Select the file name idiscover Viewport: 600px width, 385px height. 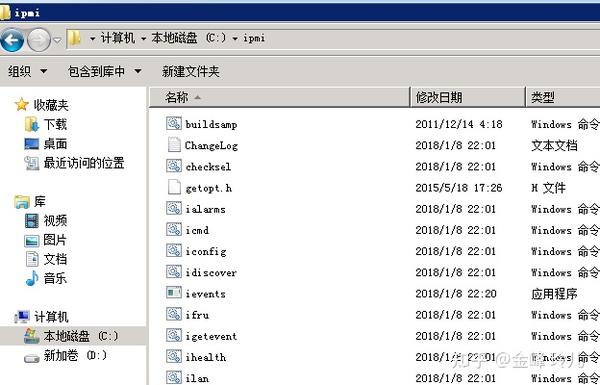pos(211,272)
